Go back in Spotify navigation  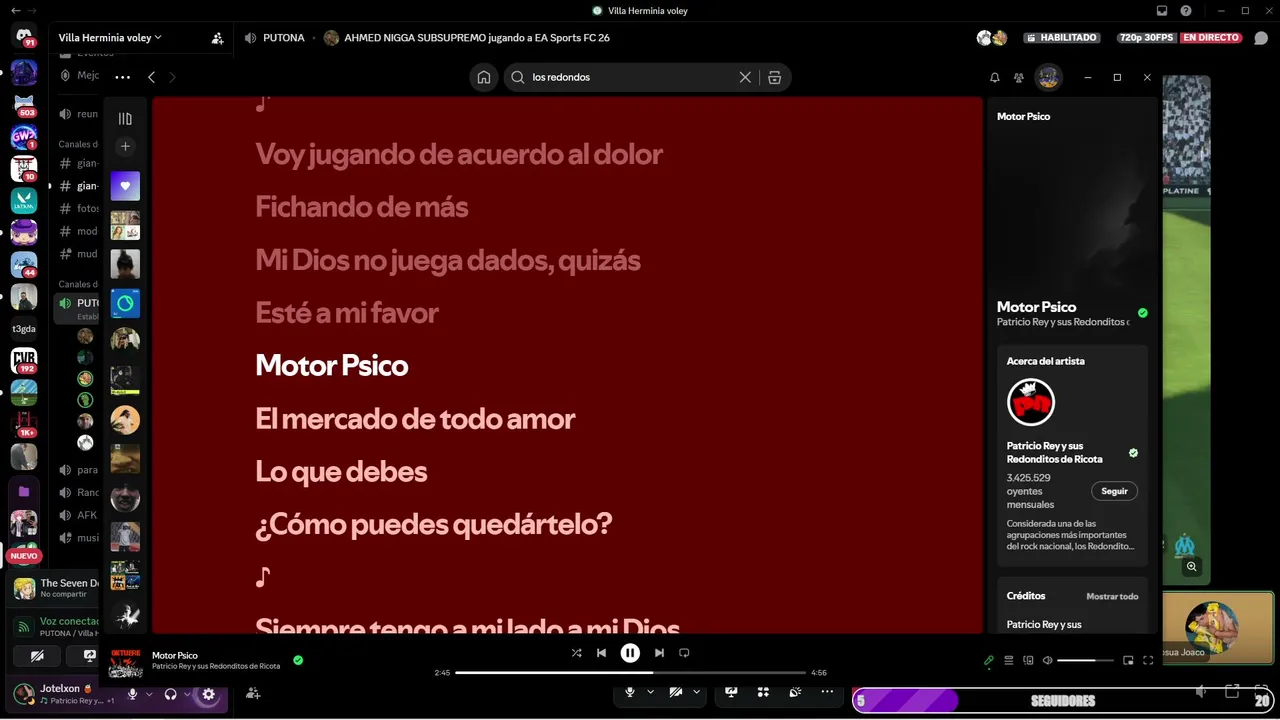(x=151, y=77)
